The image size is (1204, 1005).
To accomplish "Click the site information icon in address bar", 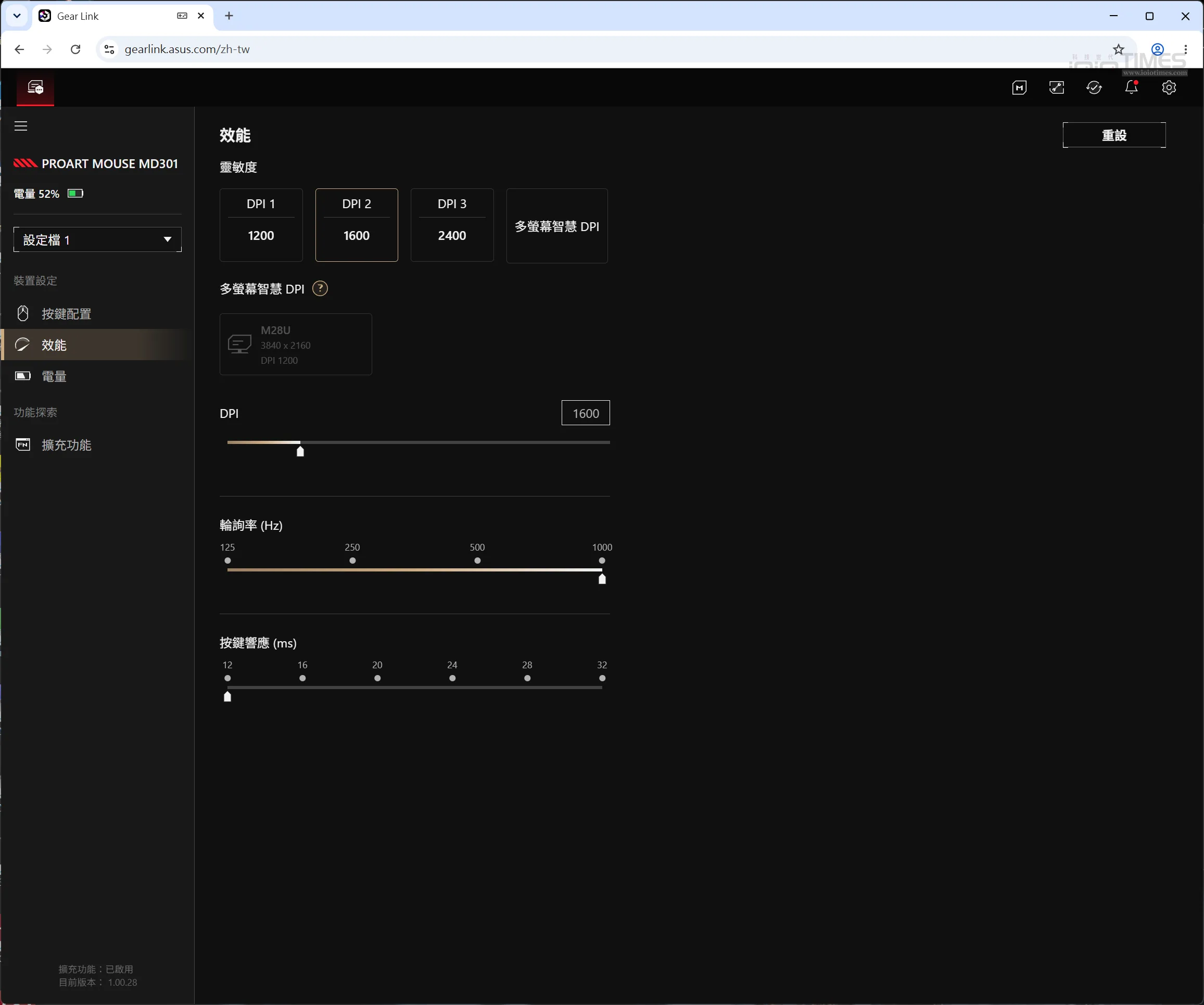I will click(x=109, y=49).
